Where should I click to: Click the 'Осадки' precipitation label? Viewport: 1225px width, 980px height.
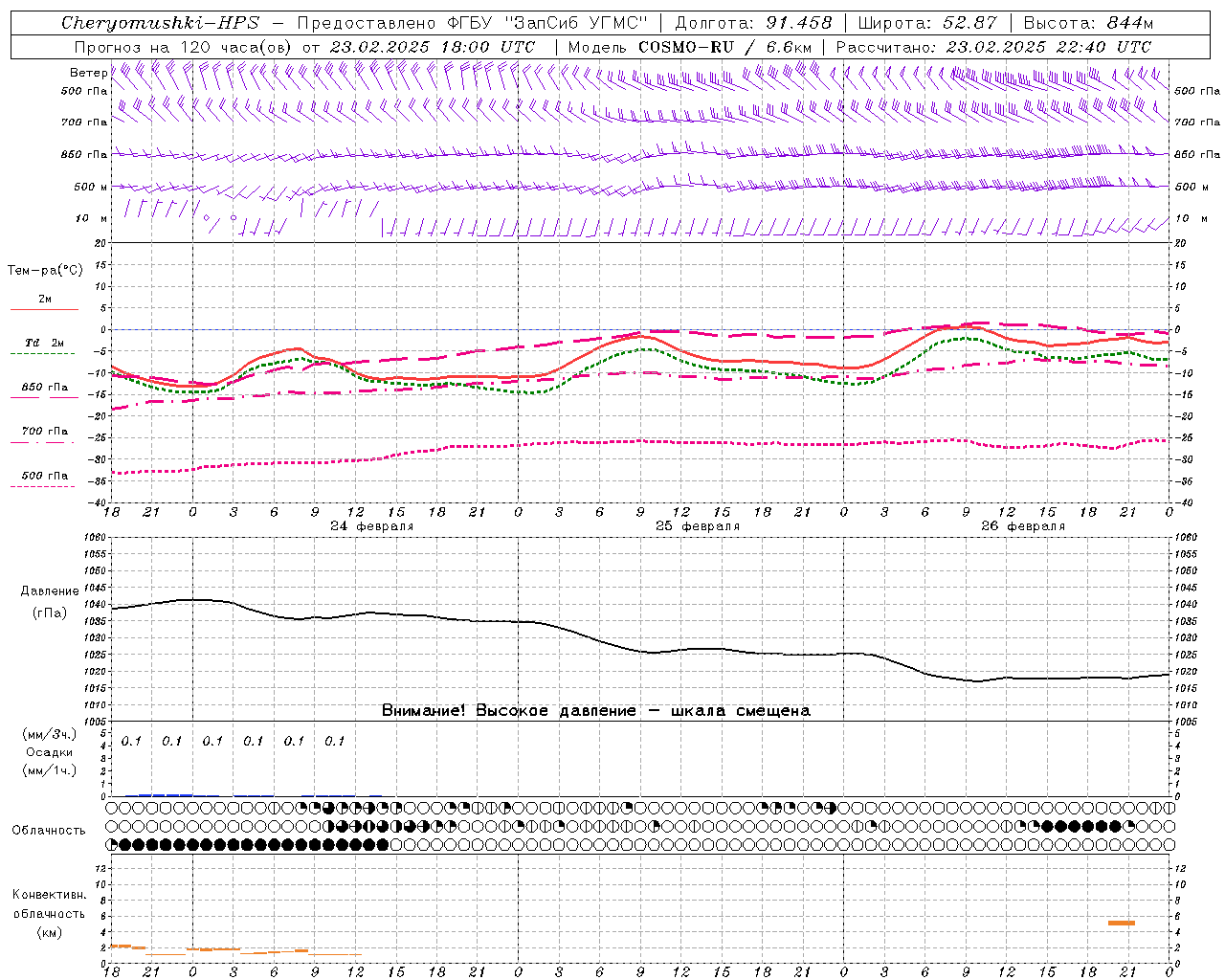tap(50, 752)
